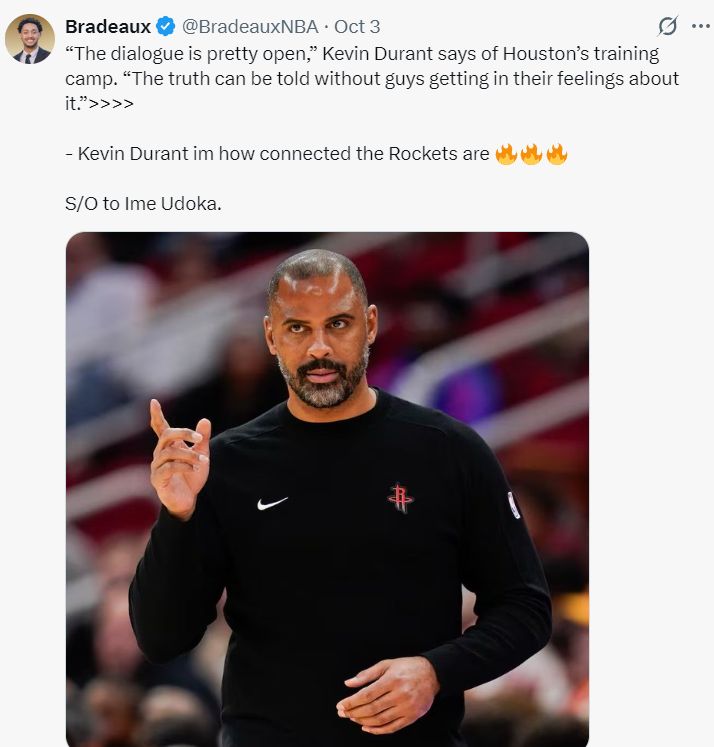Click the "S/O to Ime Udoka." line

pos(143,204)
